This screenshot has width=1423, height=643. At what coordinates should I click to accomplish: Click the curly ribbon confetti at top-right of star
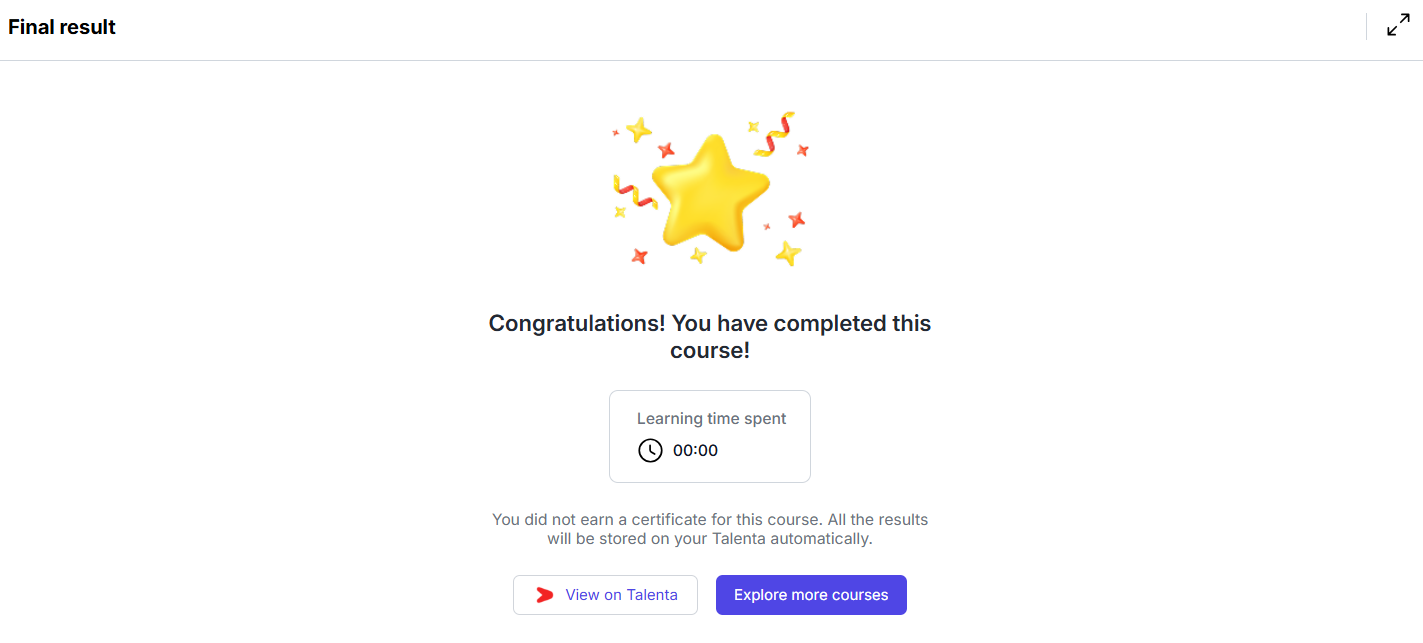774,134
